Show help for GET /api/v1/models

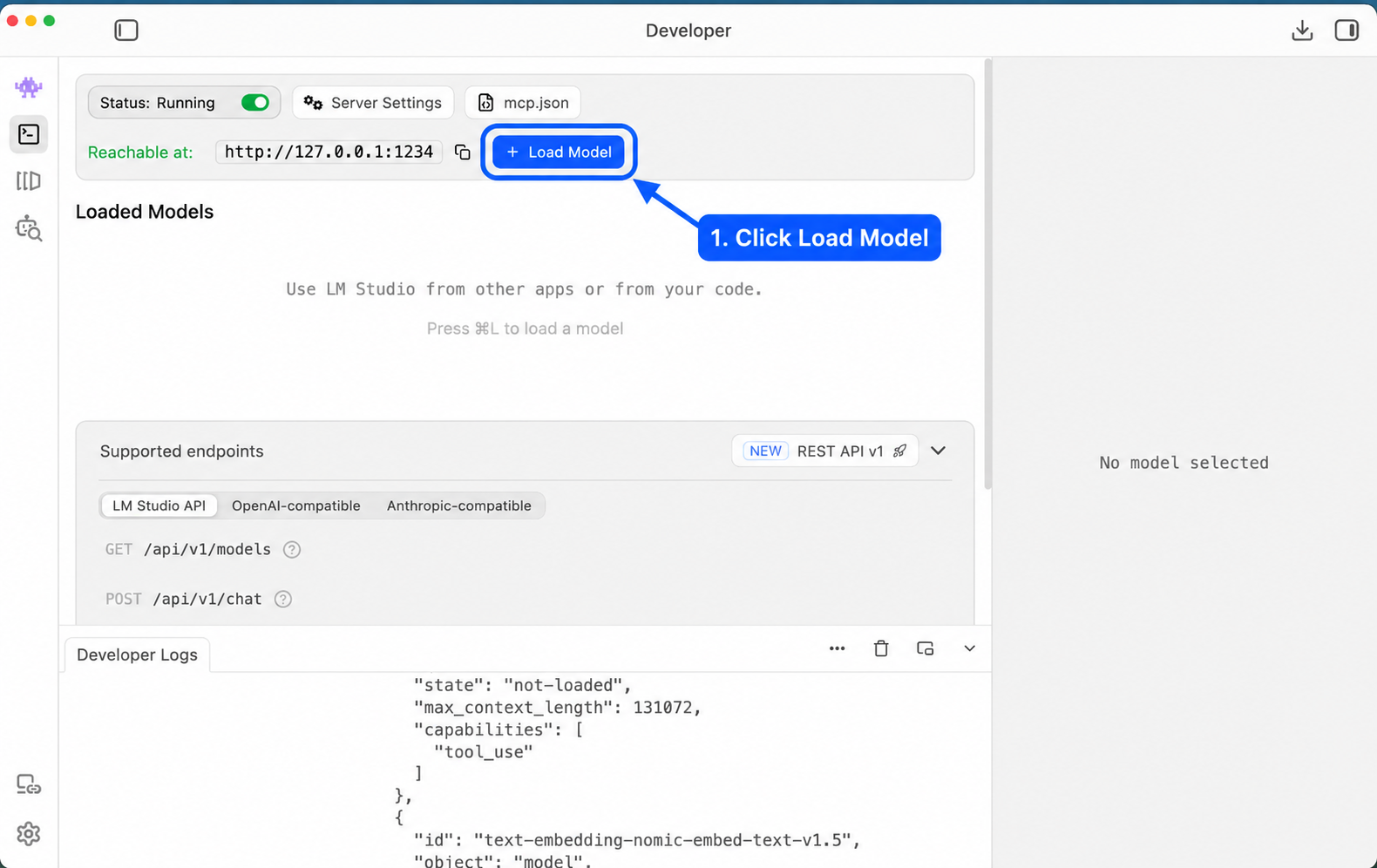click(292, 550)
